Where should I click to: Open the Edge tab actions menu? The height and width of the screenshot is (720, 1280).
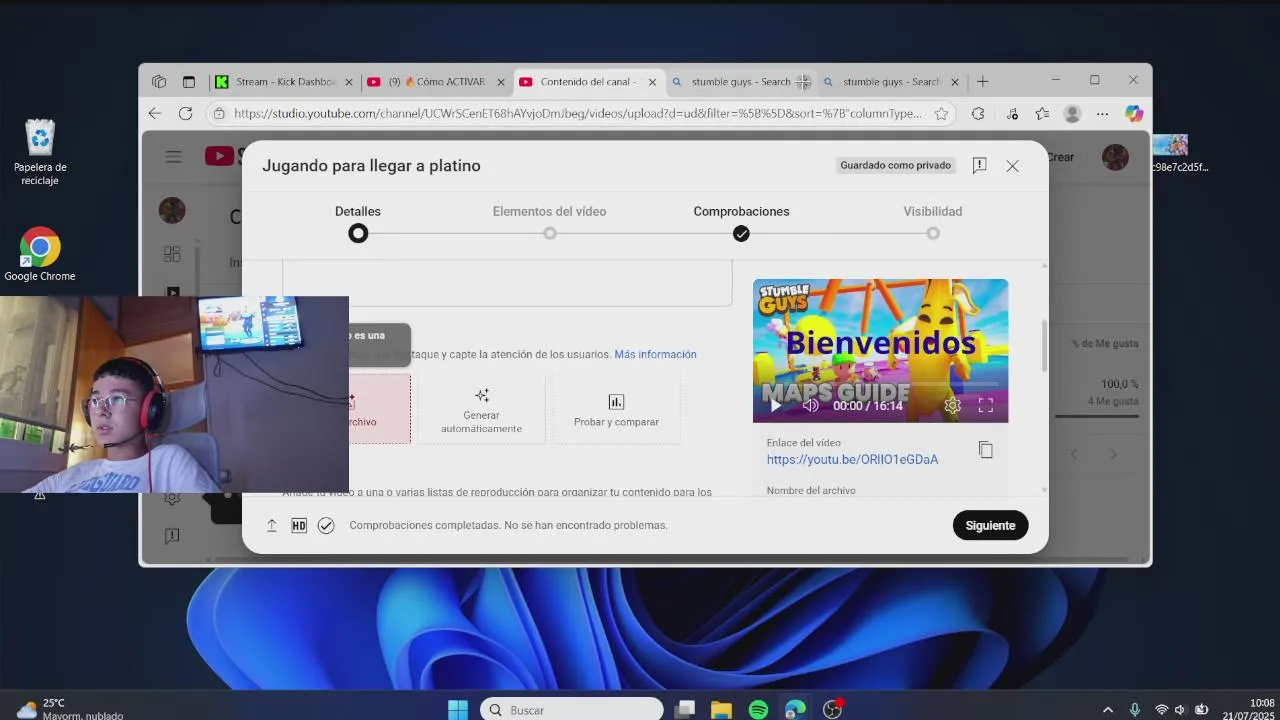(188, 82)
